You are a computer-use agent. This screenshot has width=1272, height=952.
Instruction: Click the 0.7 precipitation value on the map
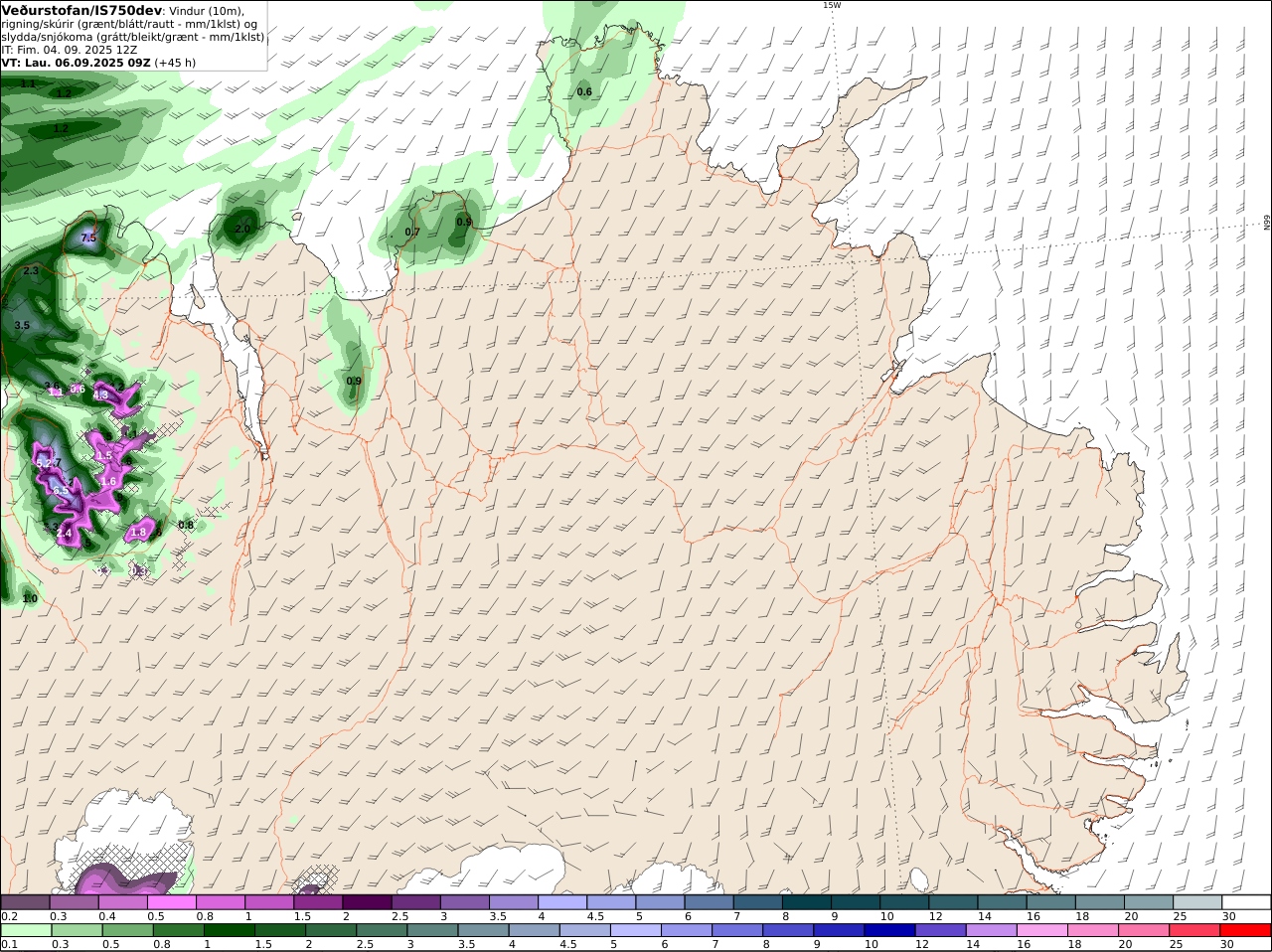click(x=412, y=233)
